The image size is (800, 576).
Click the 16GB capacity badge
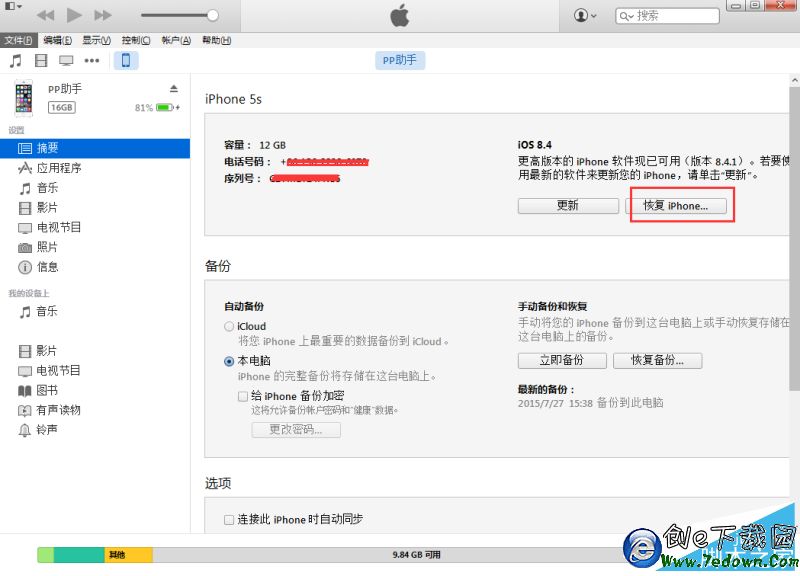[x=62, y=108]
